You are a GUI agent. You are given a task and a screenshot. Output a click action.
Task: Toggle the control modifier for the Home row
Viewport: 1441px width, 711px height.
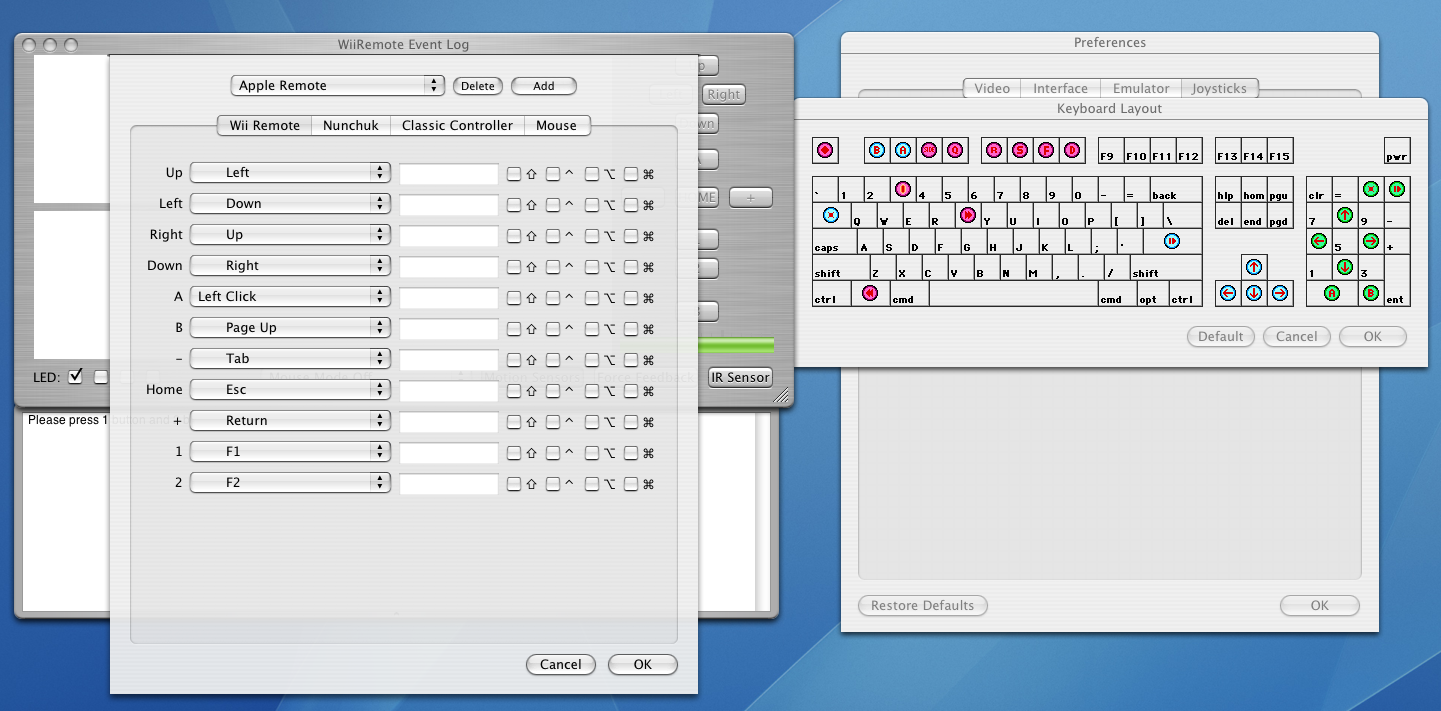(553, 390)
